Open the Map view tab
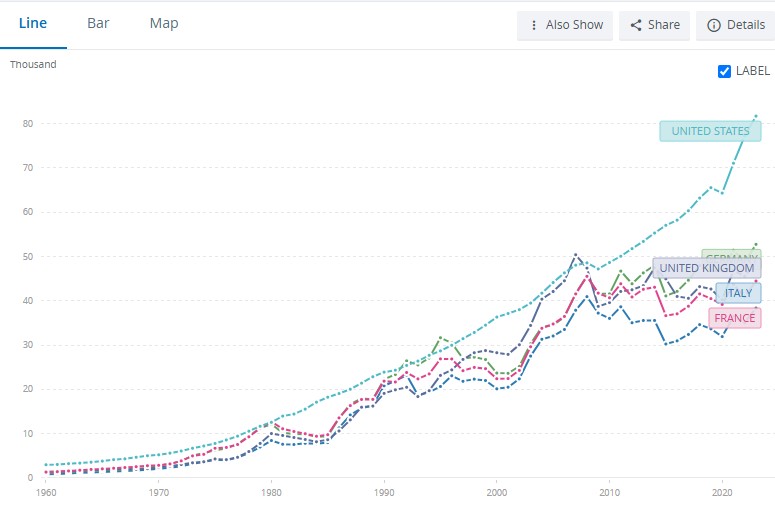 click(x=164, y=23)
